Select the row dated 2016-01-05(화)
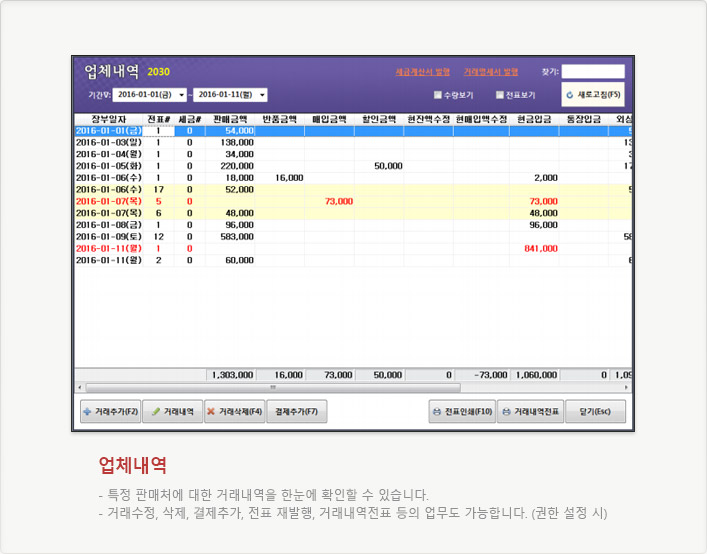This screenshot has width=707, height=554. [x=353, y=166]
